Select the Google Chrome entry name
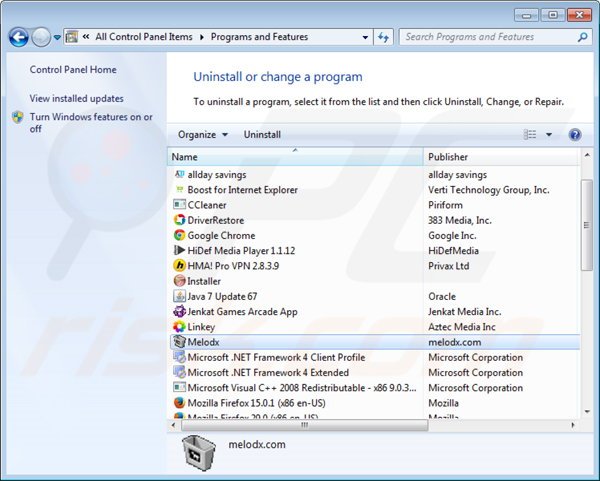This screenshot has height=481, width=600. coord(221,236)
